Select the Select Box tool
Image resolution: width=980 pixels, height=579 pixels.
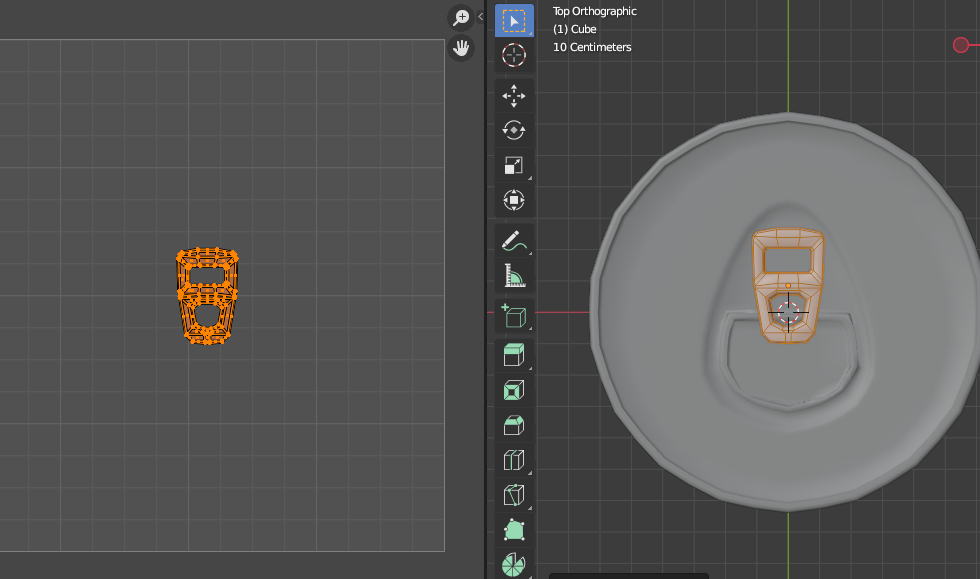[x=514, y=21]
